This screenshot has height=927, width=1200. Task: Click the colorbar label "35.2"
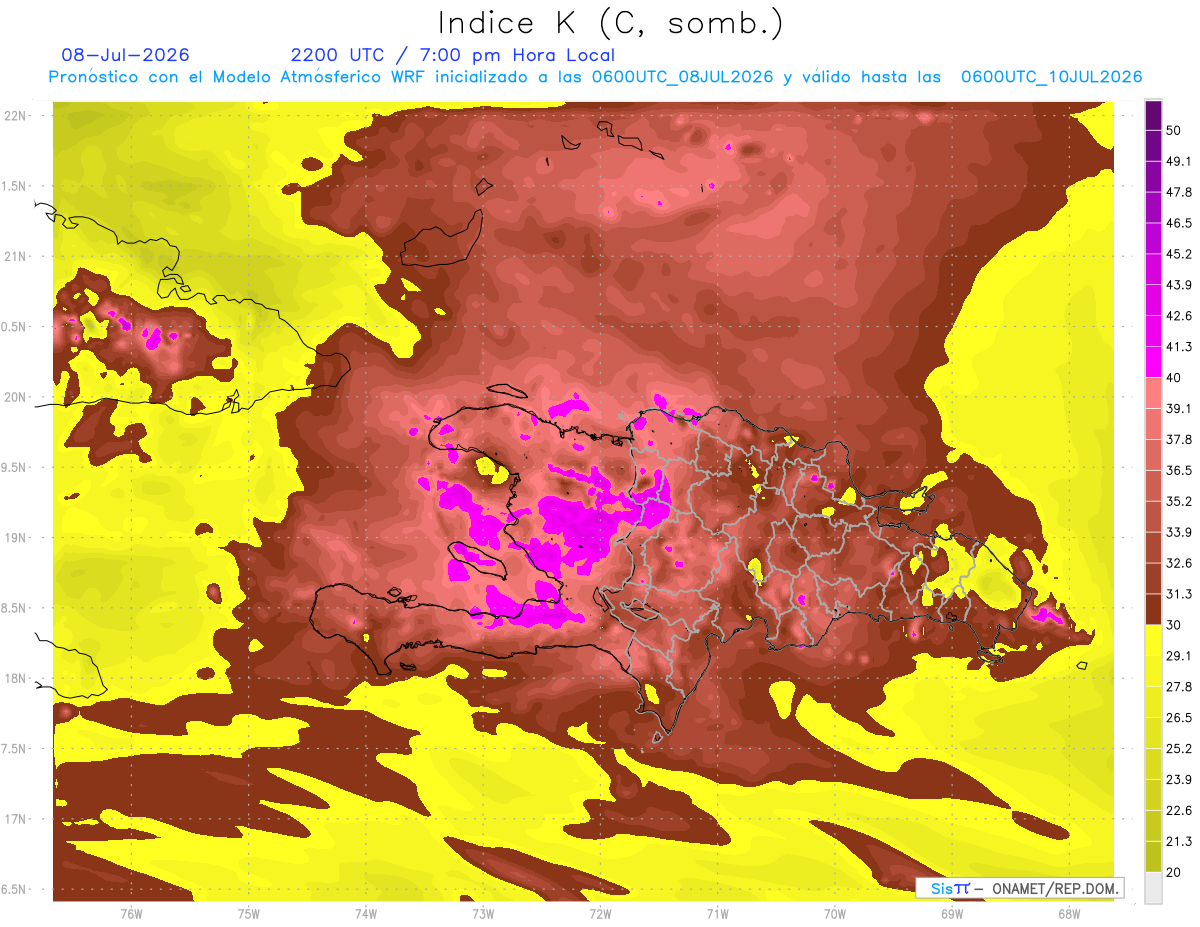coord(1178,501)
